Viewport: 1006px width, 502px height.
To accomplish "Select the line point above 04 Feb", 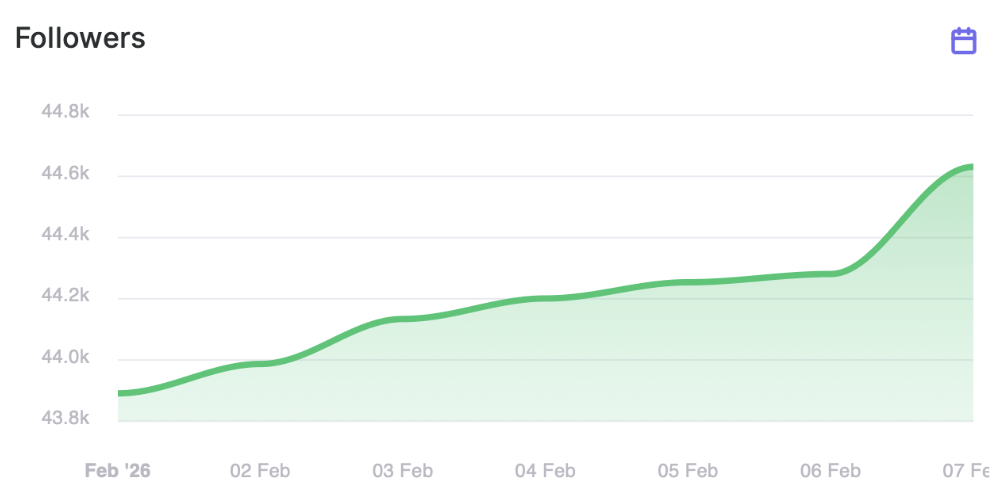I will coord(546,298).
